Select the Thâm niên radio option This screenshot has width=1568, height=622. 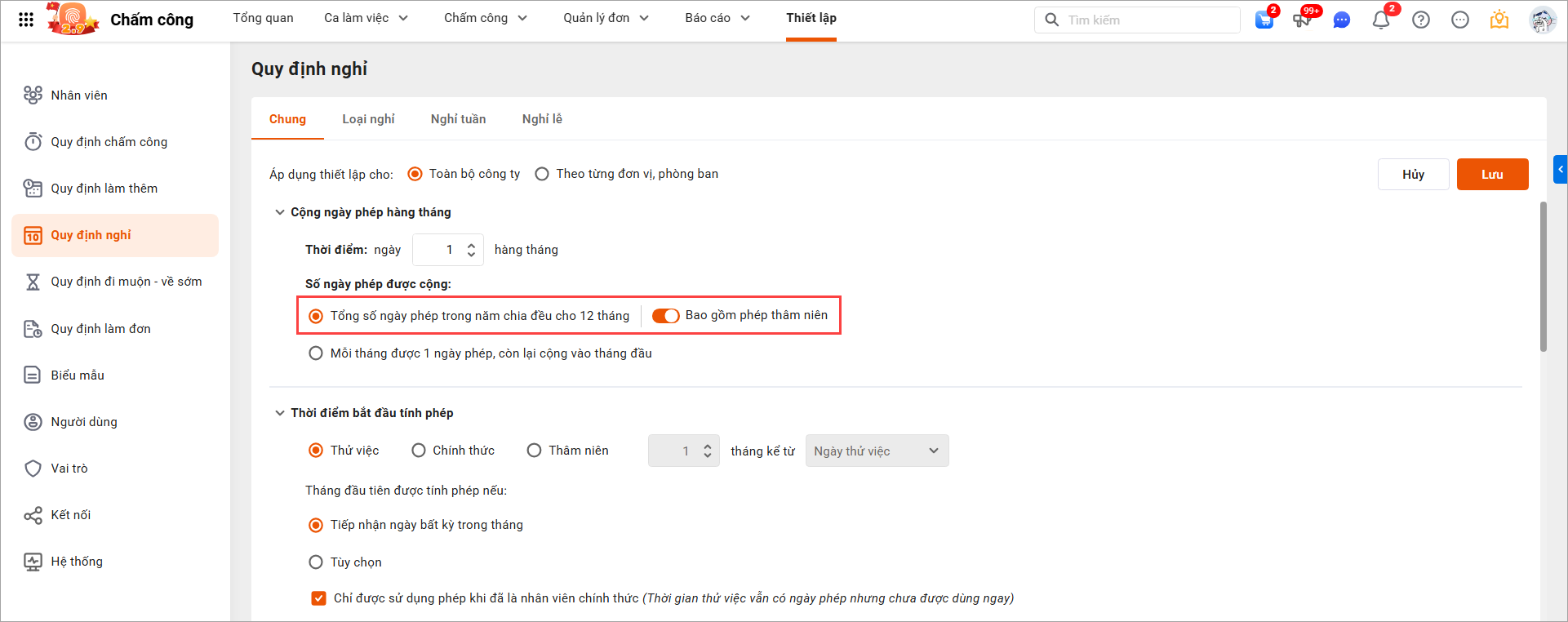[x=534, y=451]
